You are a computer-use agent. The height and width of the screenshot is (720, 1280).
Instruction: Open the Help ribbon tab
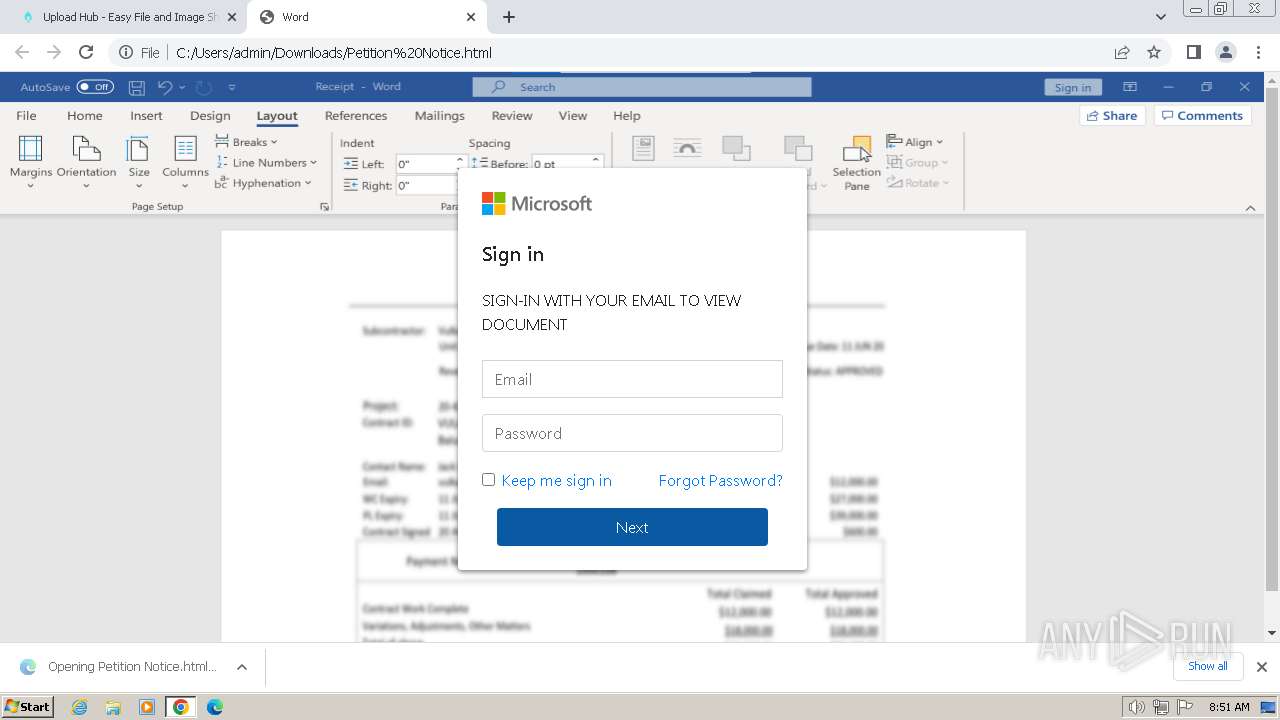tap(627, 115)
